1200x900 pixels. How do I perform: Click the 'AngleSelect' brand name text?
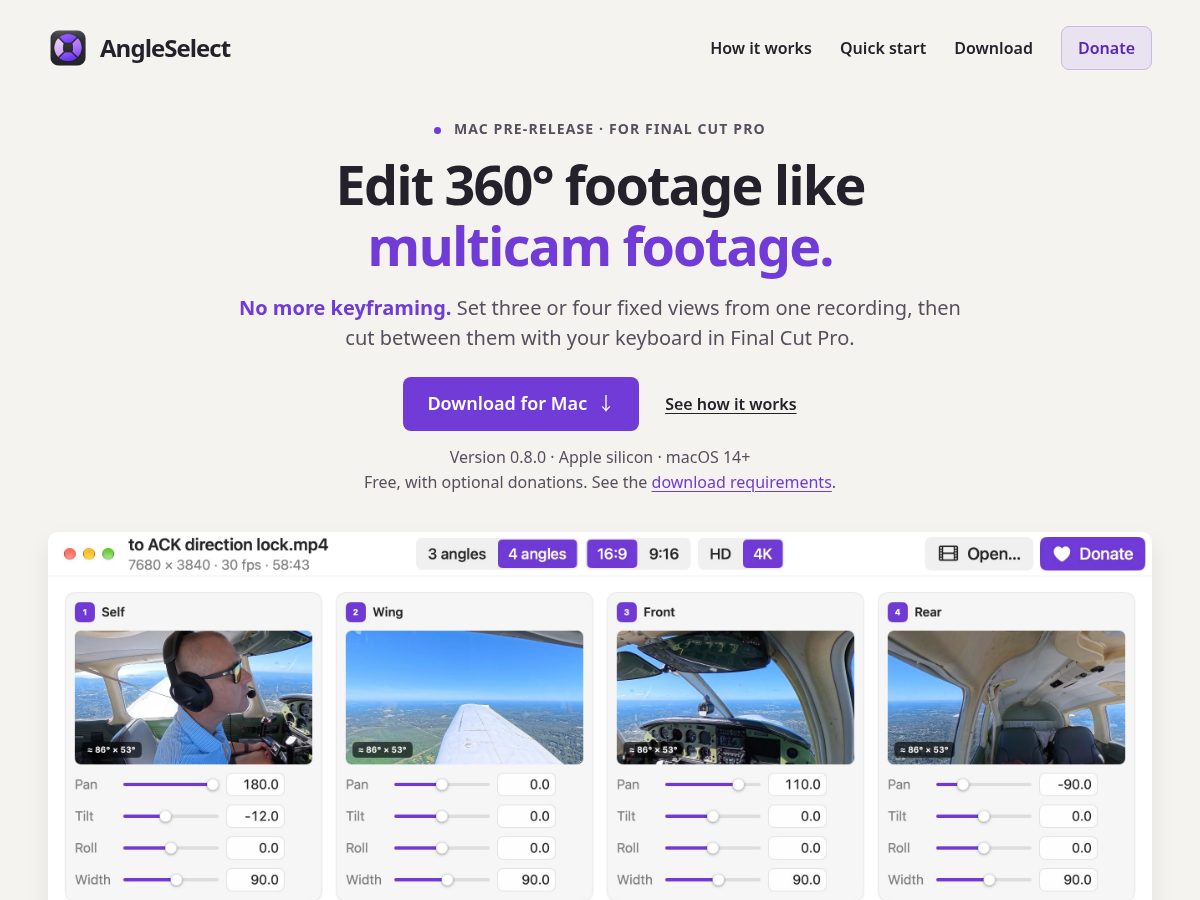165,48
